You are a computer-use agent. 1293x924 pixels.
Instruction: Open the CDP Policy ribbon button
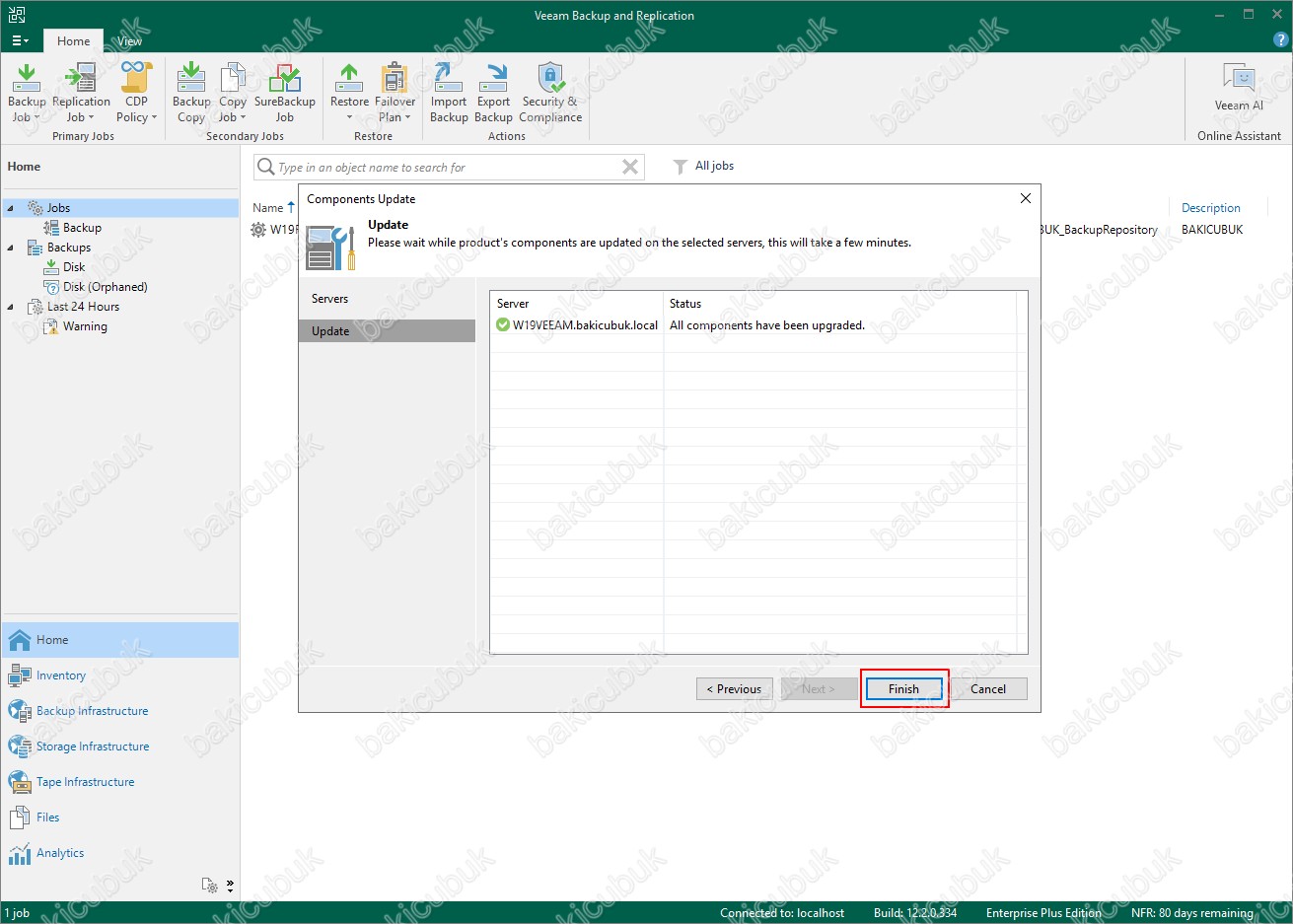coord(136,93)
